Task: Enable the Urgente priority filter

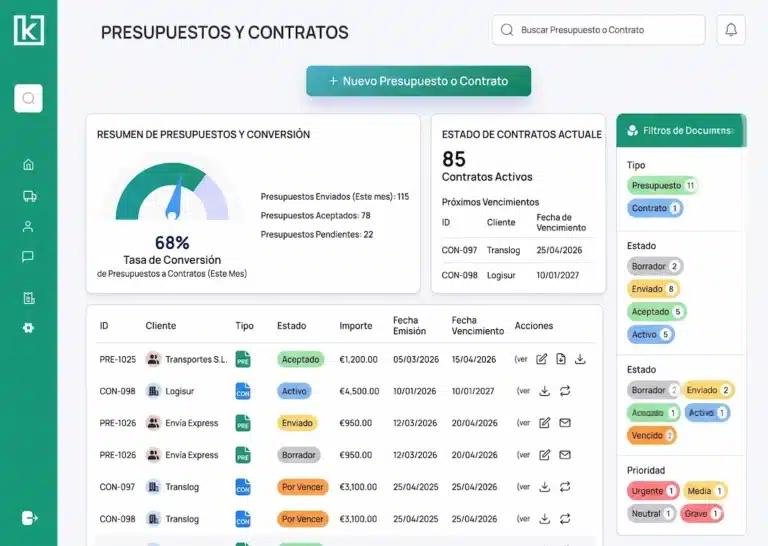Action: (652, 491)
